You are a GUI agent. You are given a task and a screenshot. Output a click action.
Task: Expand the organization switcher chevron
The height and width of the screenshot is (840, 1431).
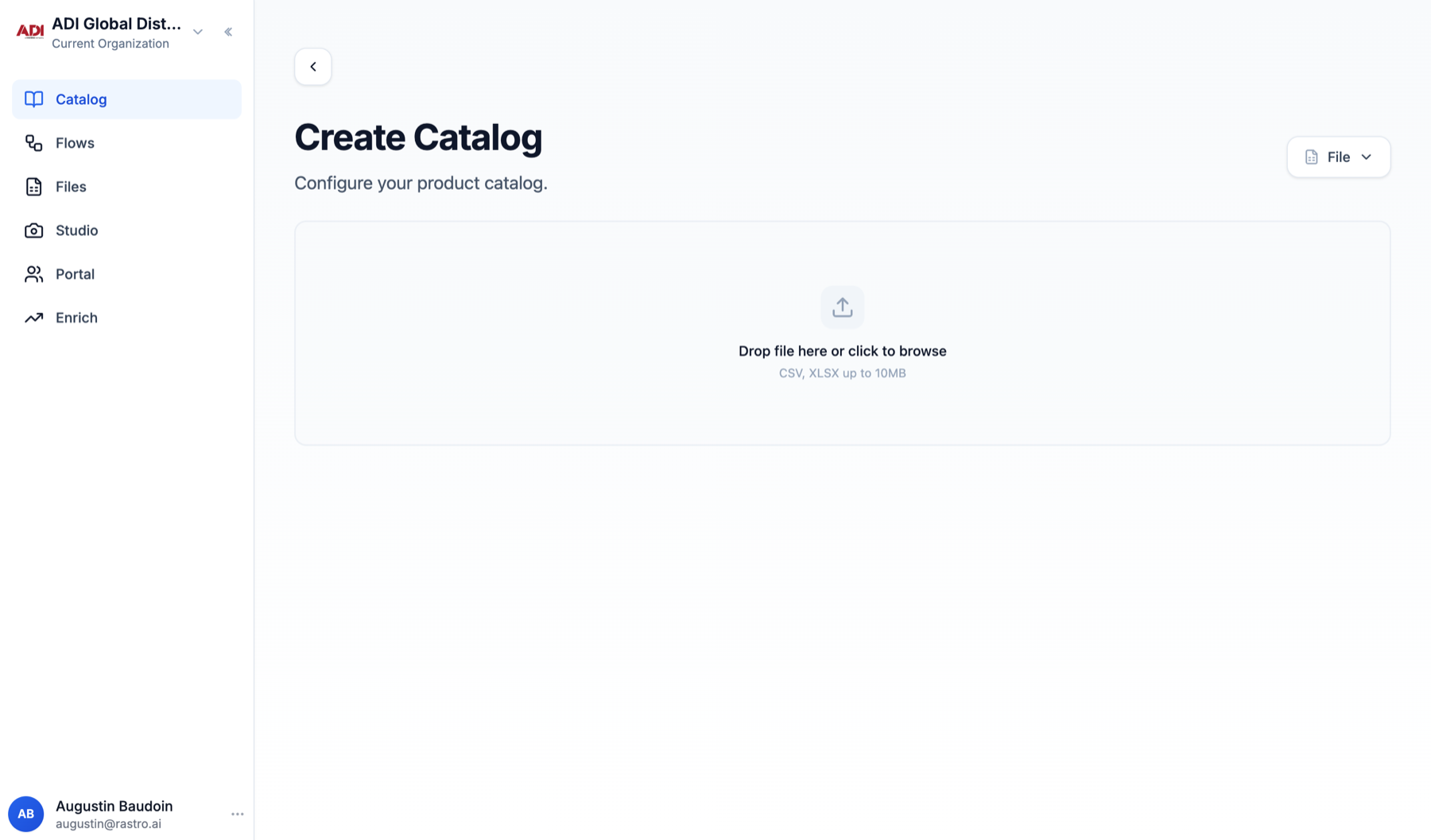(198, 32)
